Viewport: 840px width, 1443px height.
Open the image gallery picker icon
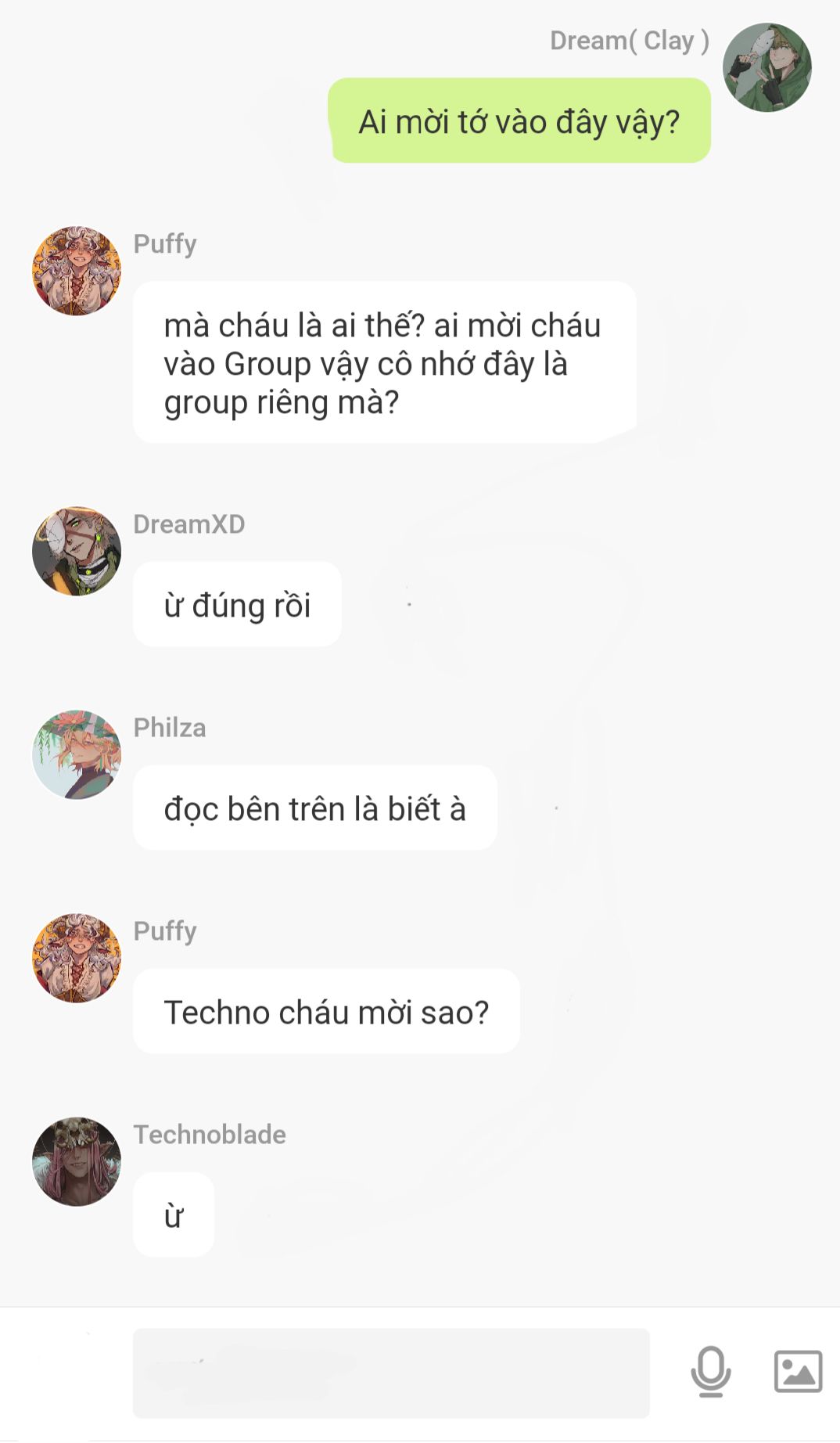tap(798, 1371)
